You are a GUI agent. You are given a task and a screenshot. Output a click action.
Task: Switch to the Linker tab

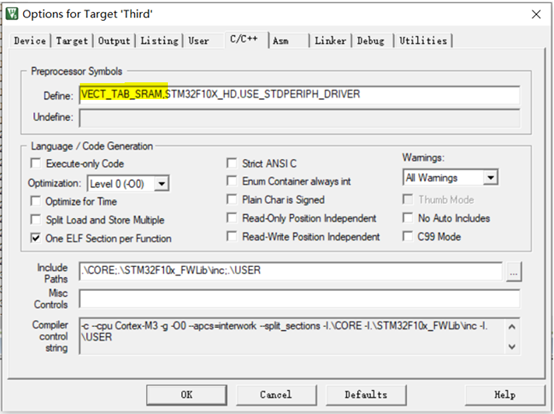[330, 41]
